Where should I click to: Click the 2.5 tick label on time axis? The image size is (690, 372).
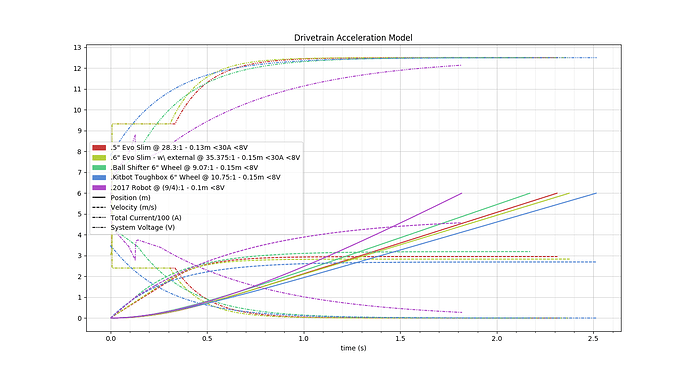click(593, 339)
